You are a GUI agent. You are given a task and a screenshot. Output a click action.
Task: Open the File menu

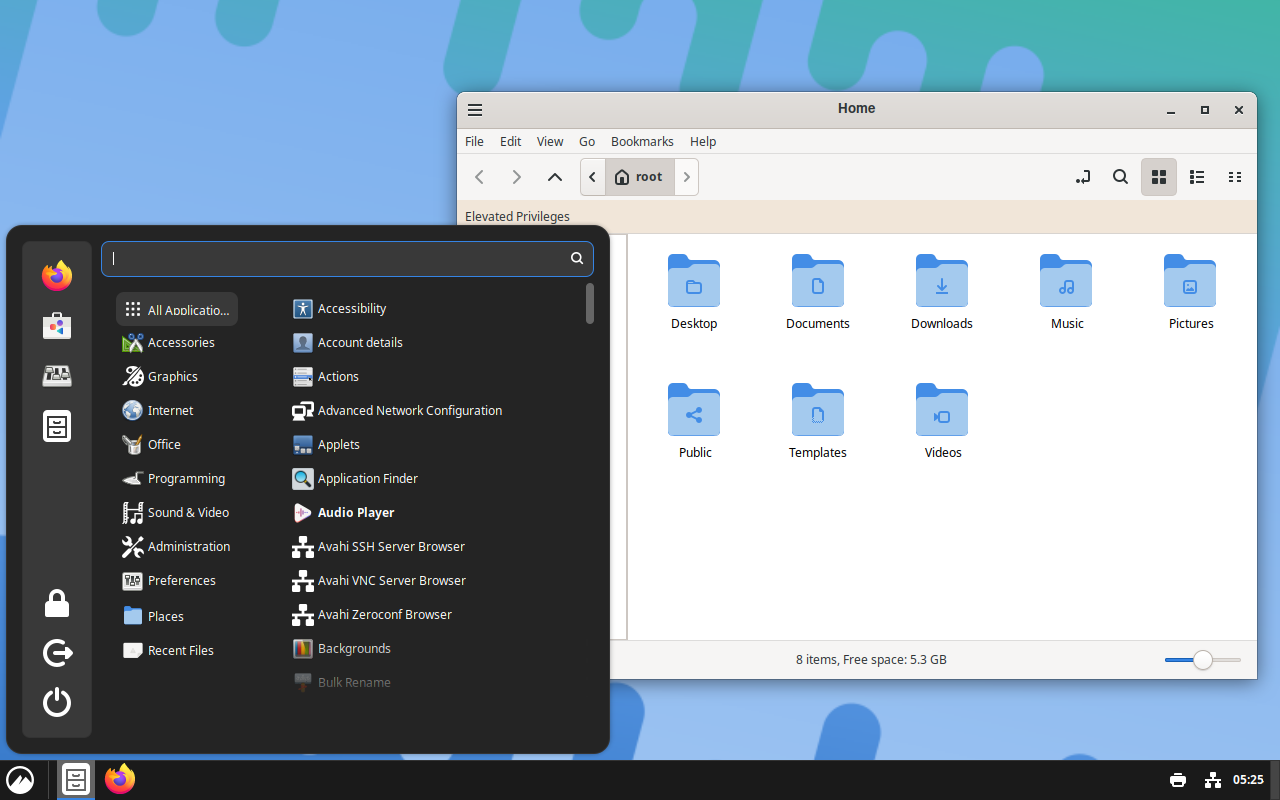coord(474,142)
